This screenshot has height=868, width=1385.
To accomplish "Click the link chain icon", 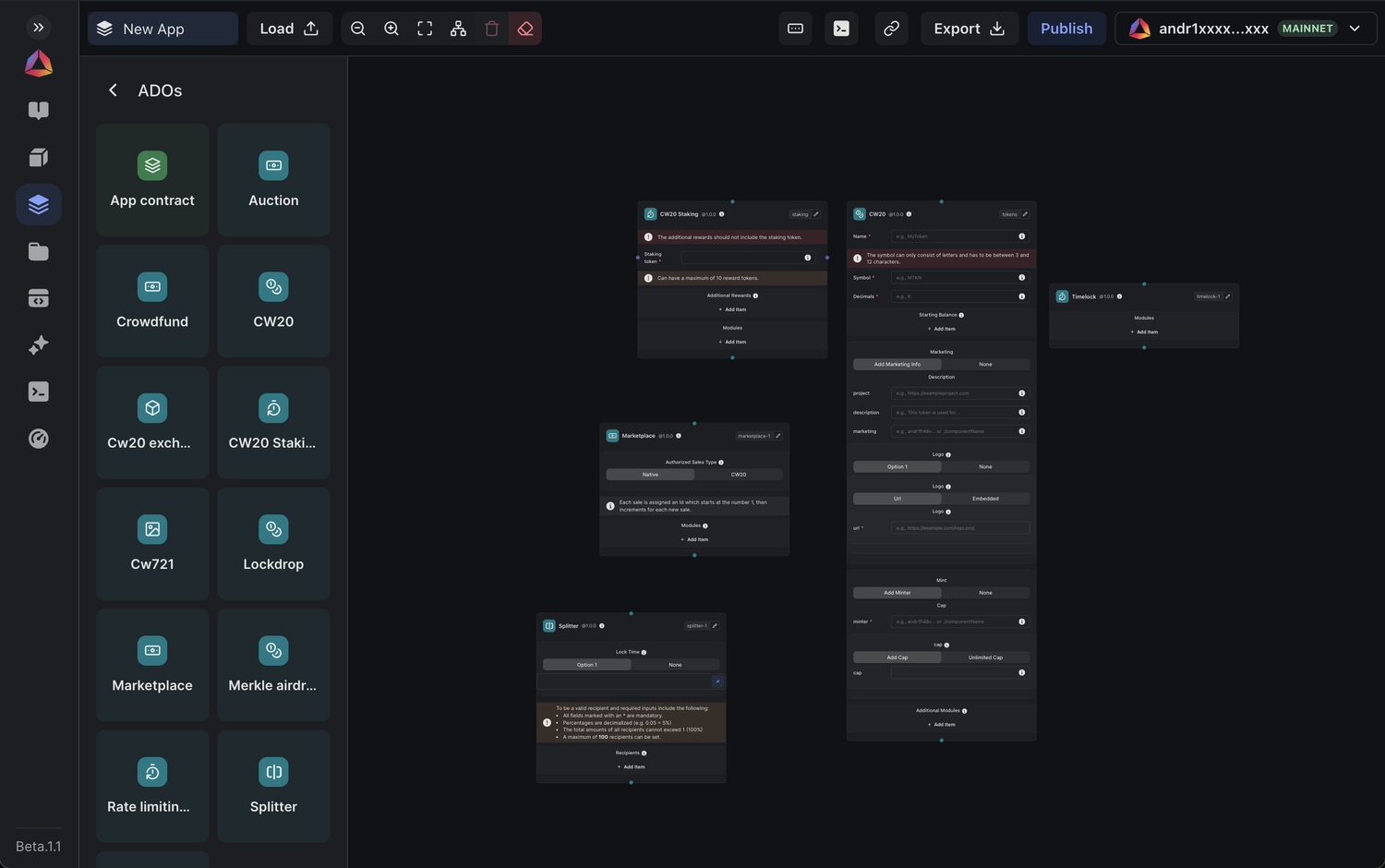I will click(x=891, y=29).
